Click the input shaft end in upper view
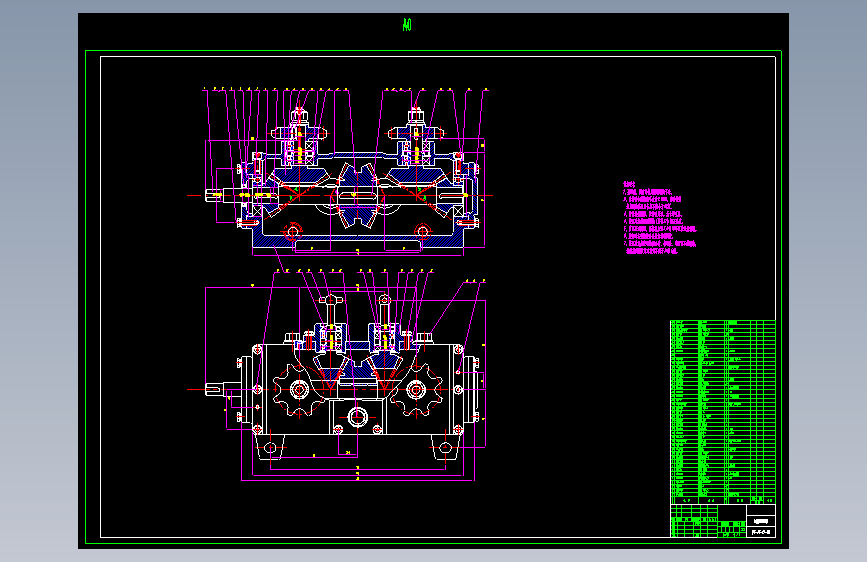The height and width of the screenshot is (562, 867). [x=214, y=195]
